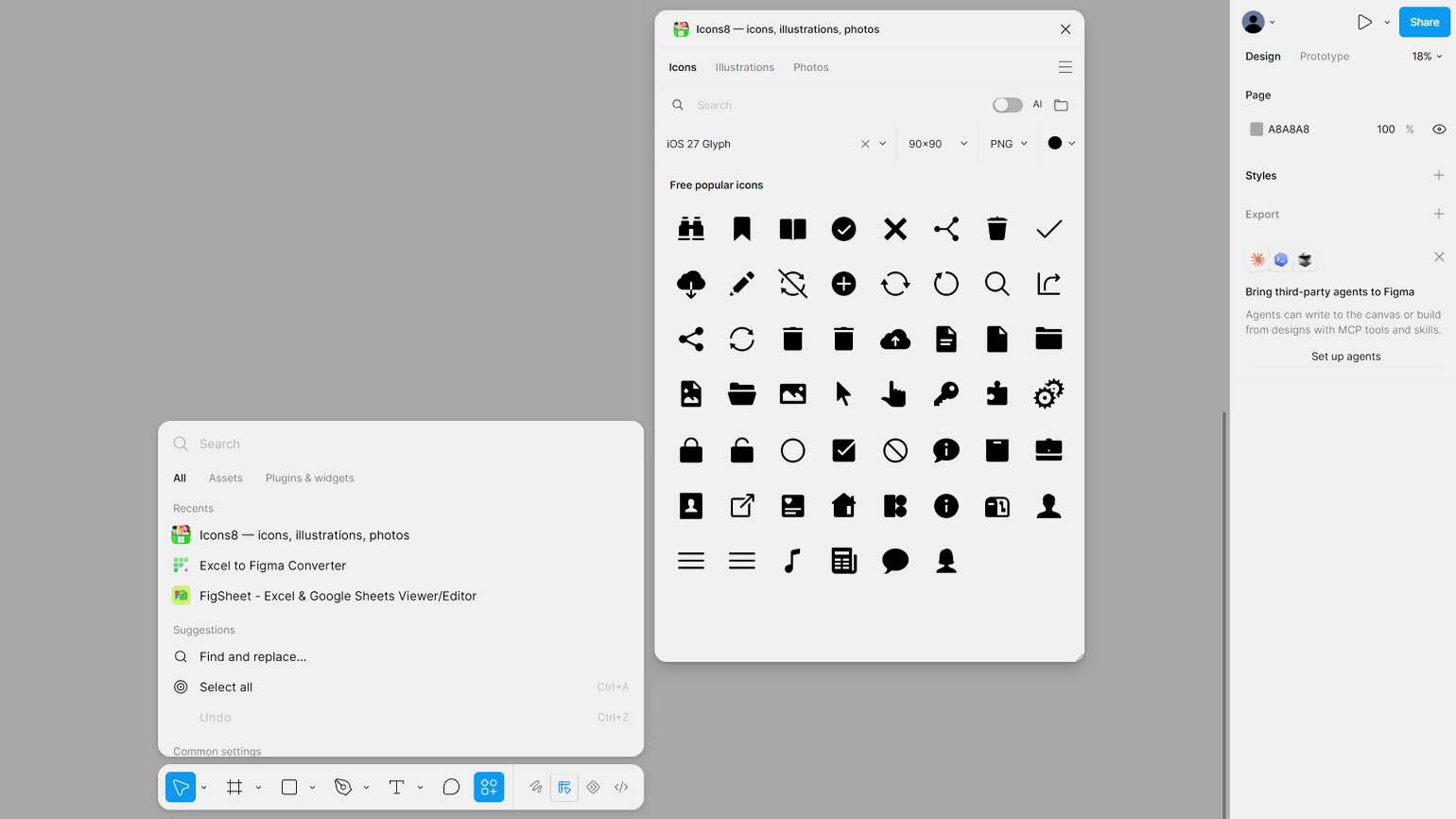Open the 18% zoom dropdown
Screen dimensions: 1456x819
pos(1427,57)
